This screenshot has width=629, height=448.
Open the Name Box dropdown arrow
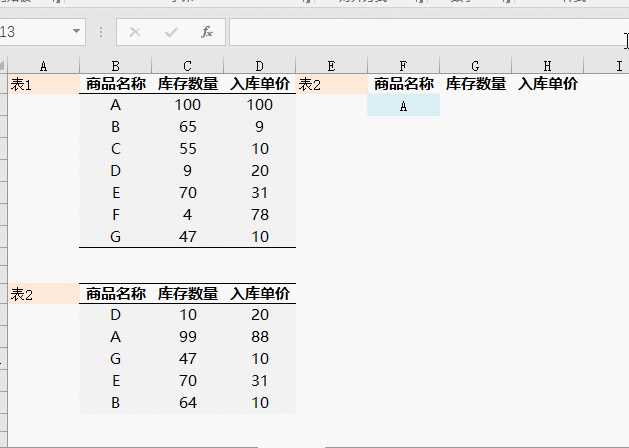(77, 32)
